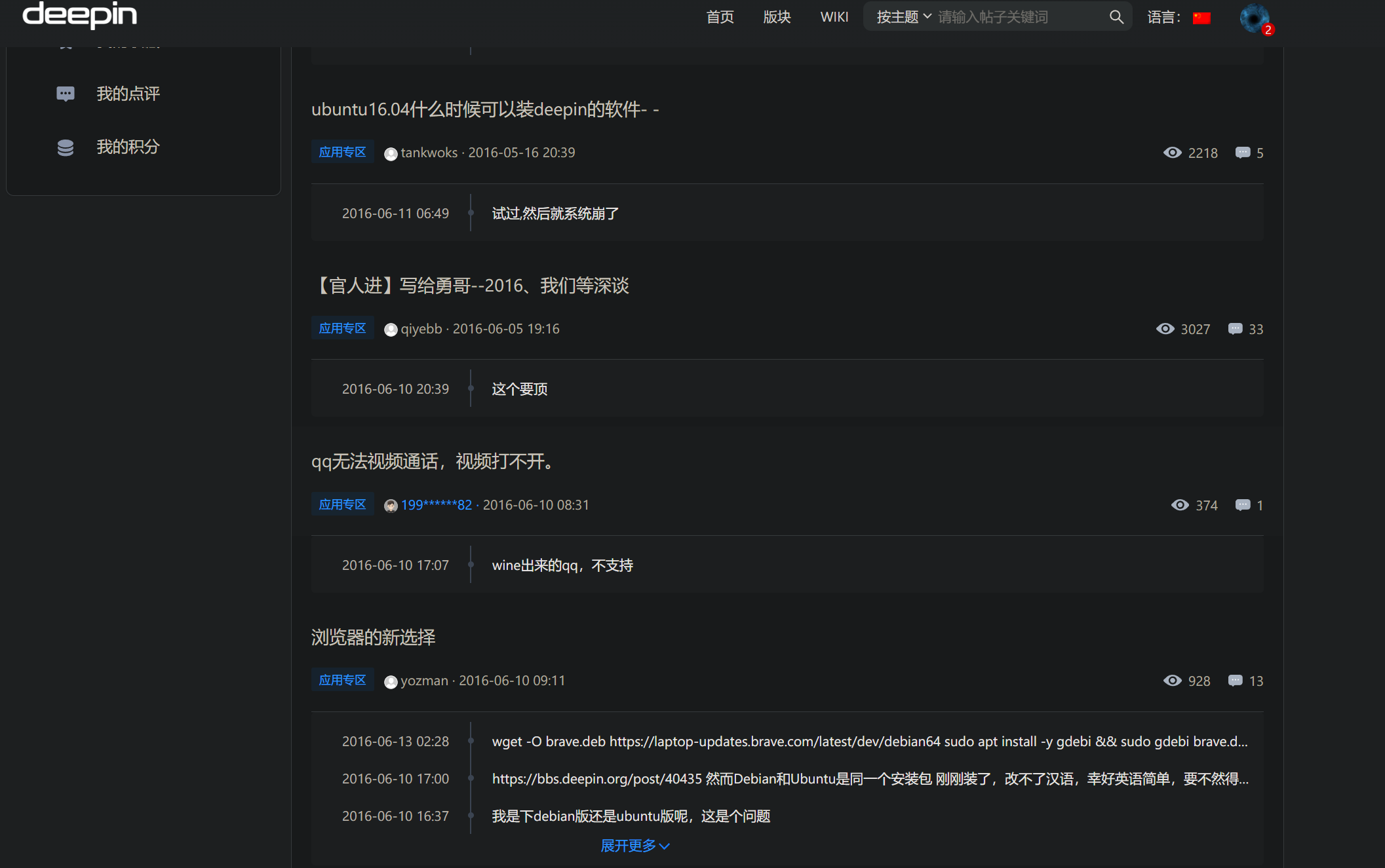Click 应用专区 tag on qiyebb post
This screenshot has width=1385, height=868.
(x=342, y=328)
